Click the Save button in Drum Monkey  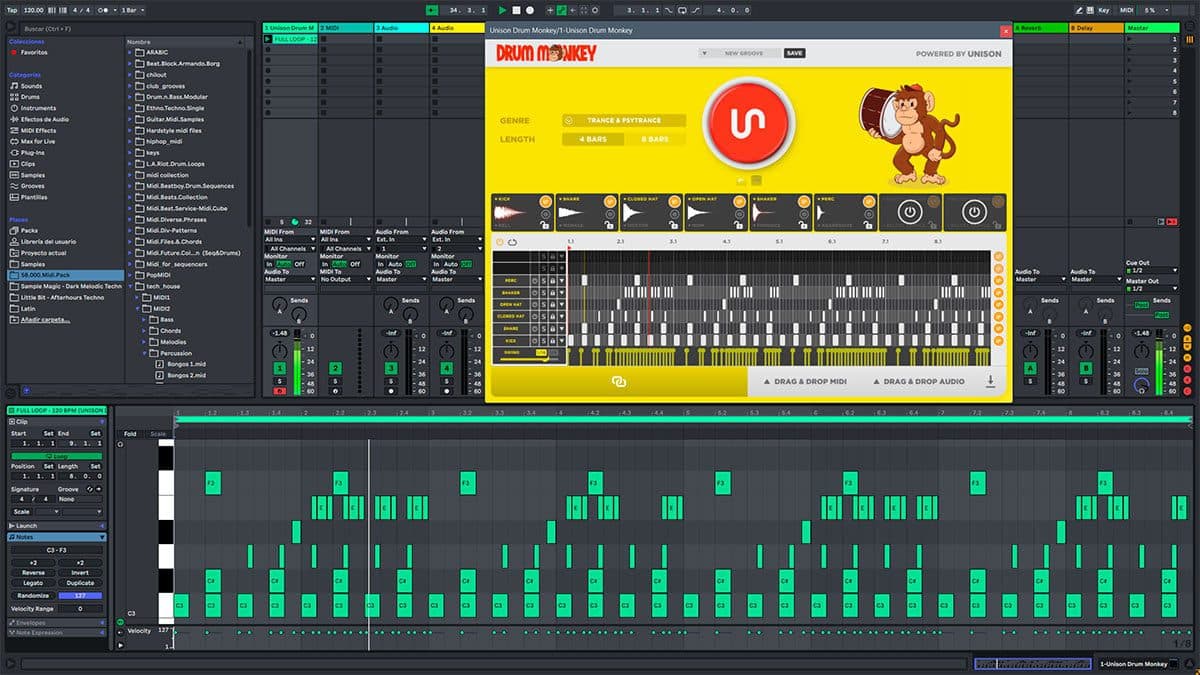tap(794, 53)
